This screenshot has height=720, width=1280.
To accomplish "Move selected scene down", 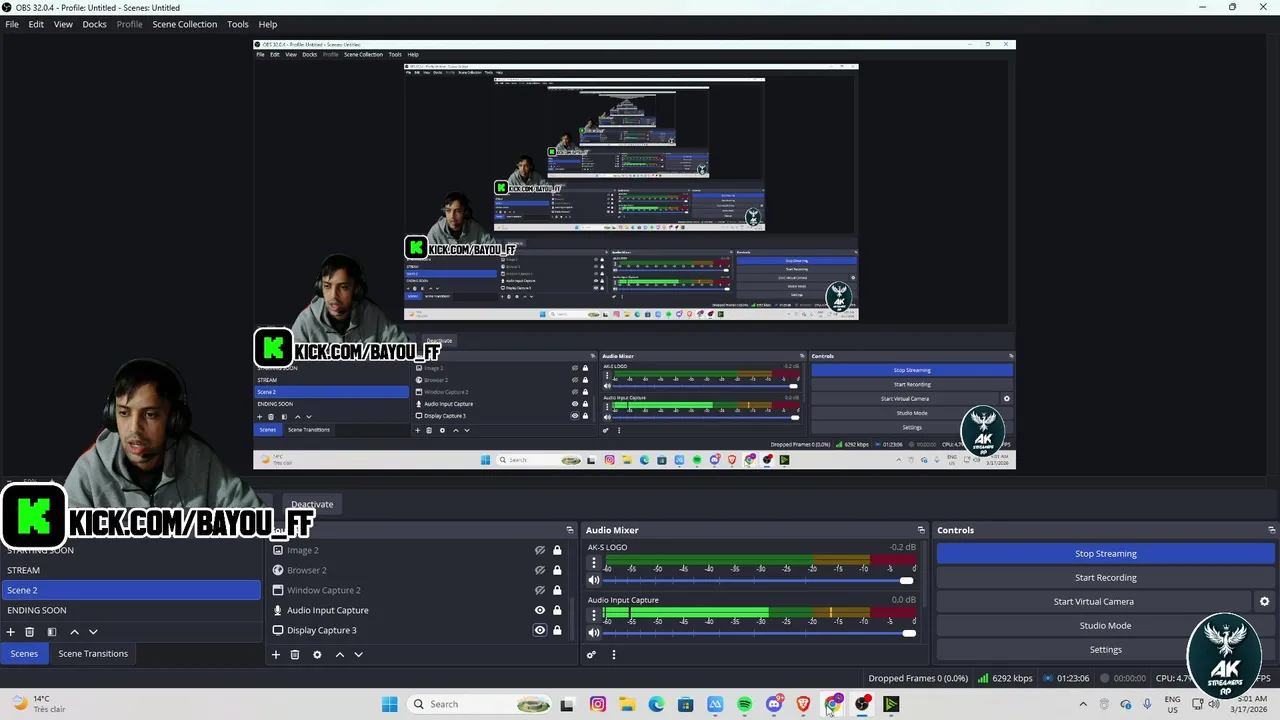I will (x=93, y=632).
